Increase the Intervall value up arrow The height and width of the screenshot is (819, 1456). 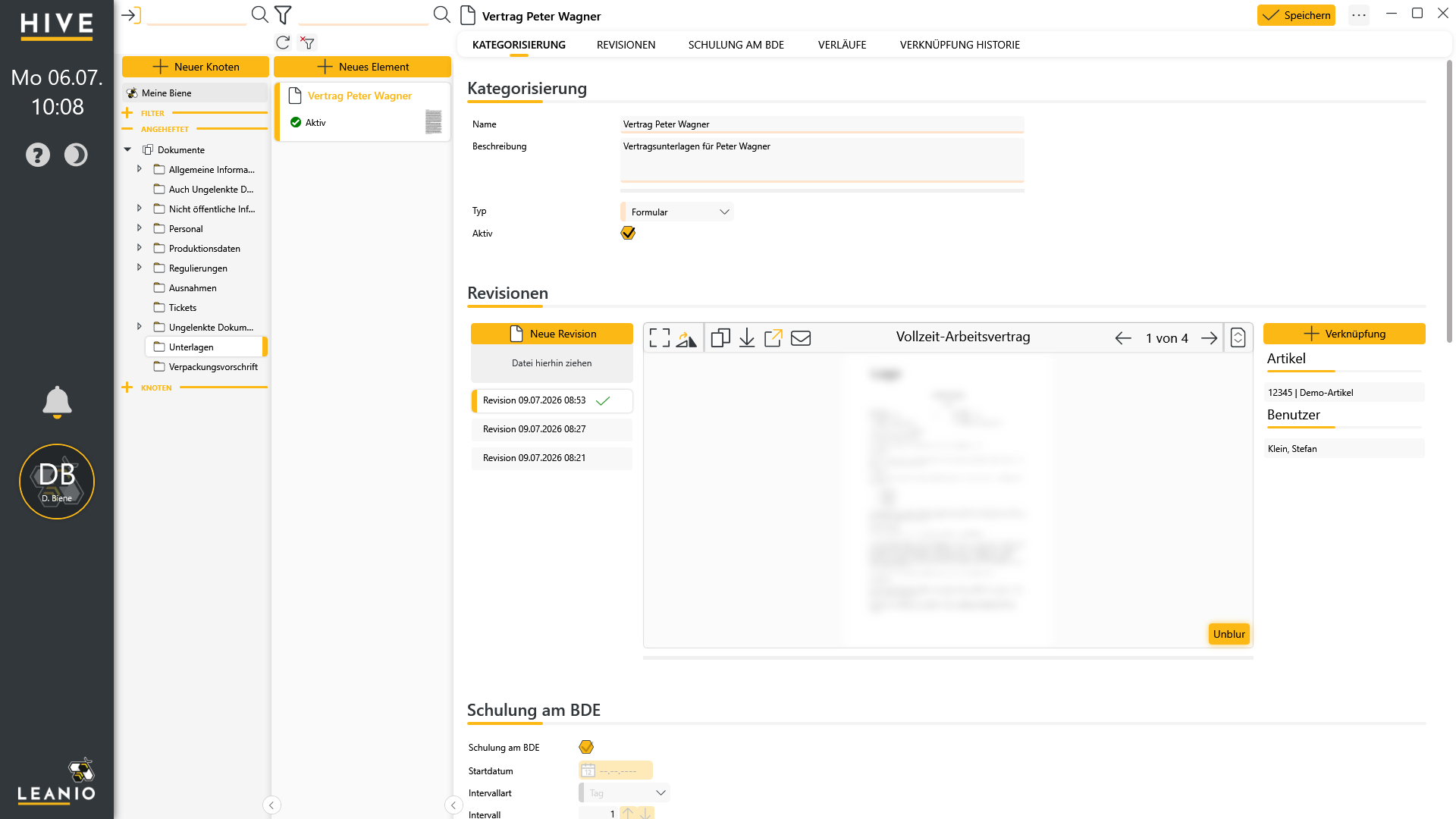pyautogui.click(x=628, y=813)
